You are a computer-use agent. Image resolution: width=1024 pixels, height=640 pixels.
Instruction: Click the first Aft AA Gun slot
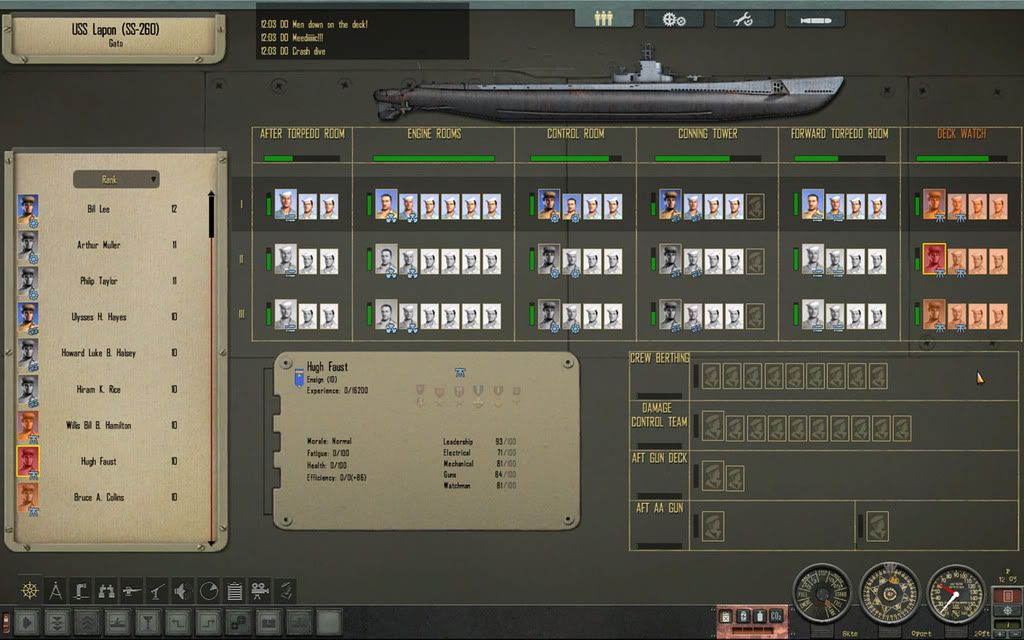click(713, 526)
